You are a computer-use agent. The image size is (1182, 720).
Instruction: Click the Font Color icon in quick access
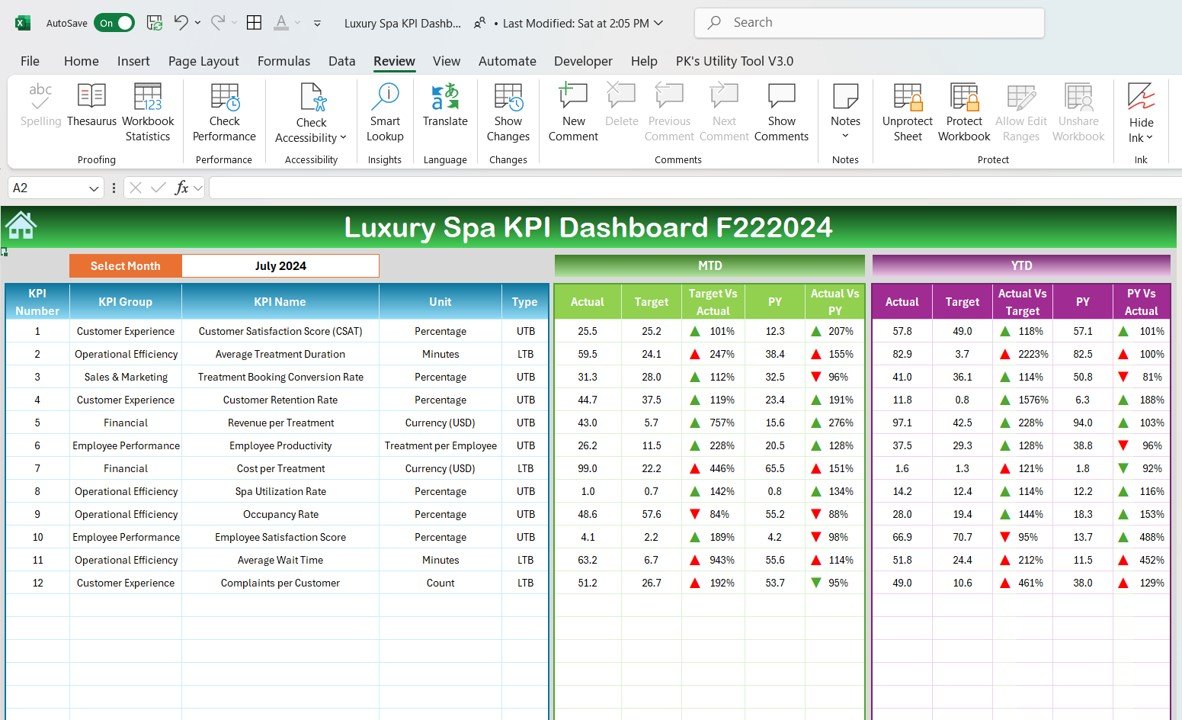pos(281,23)
